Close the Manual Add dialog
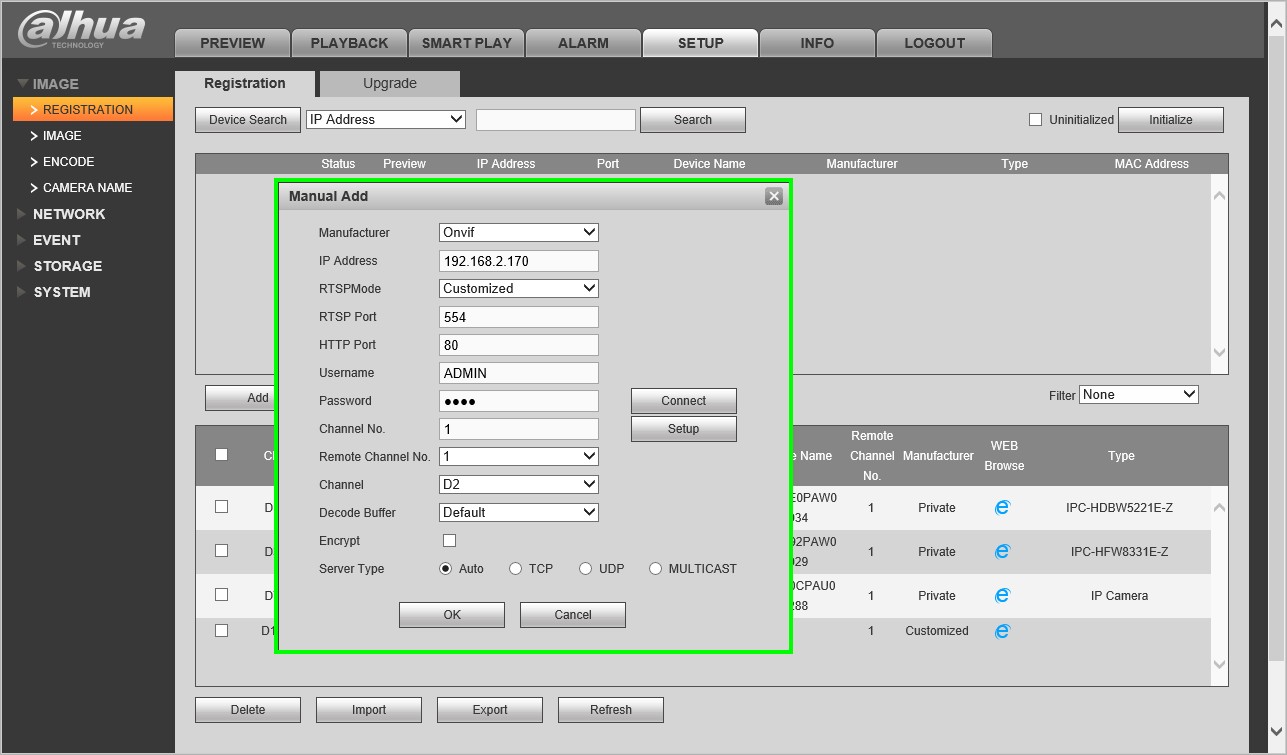 [x=773, y=196]
